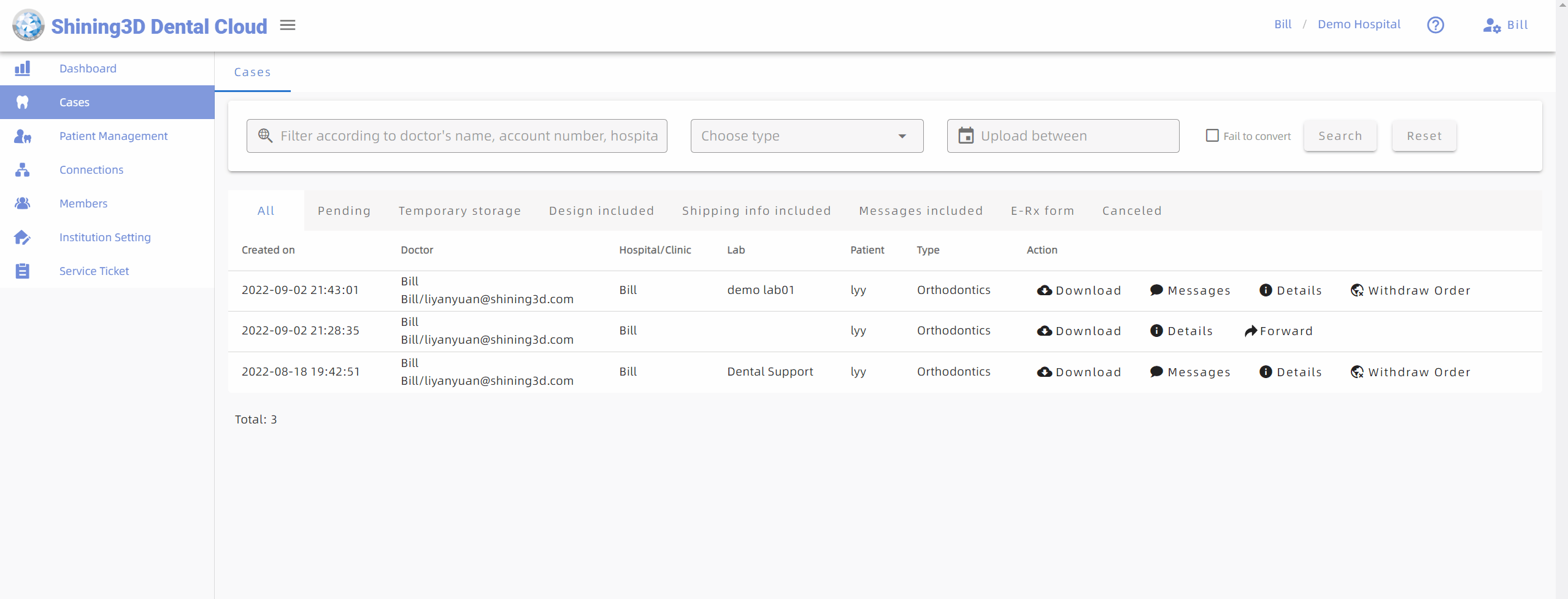Viewport: 1568px width, 599px height.
Task: Click the Institution Setting icon
Action: pyautogui.click(x=23, y=238)
